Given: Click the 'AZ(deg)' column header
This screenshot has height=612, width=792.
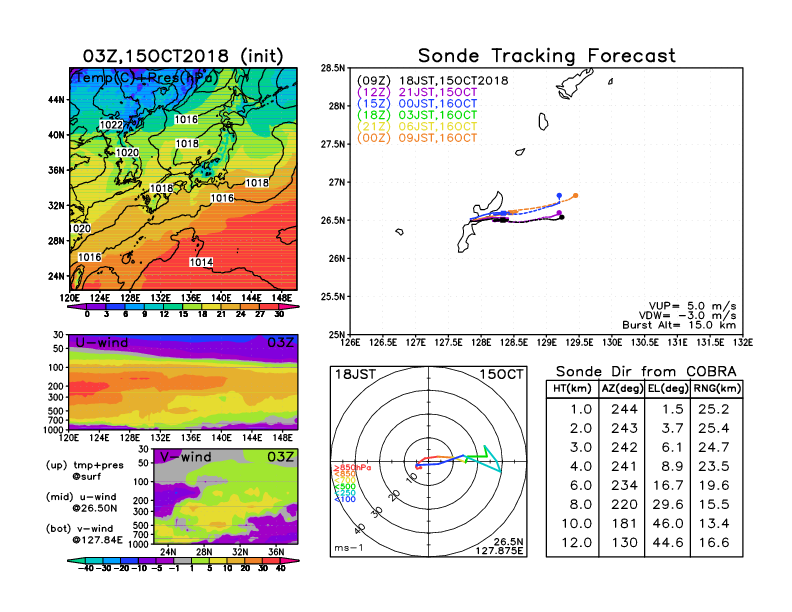Looking at the screenshot, I should (622, 389).
